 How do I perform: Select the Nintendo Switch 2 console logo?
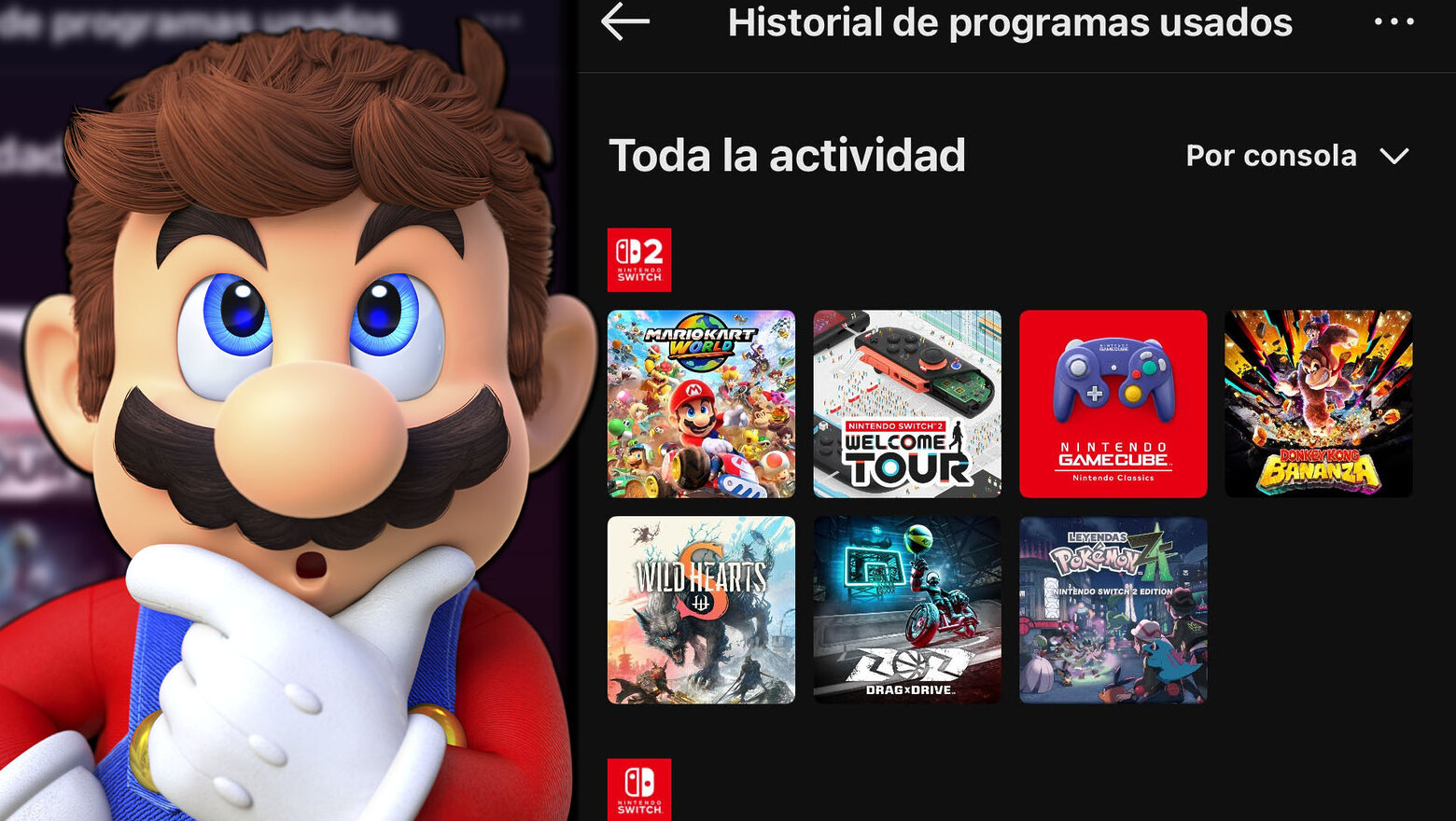pos(639,260)
